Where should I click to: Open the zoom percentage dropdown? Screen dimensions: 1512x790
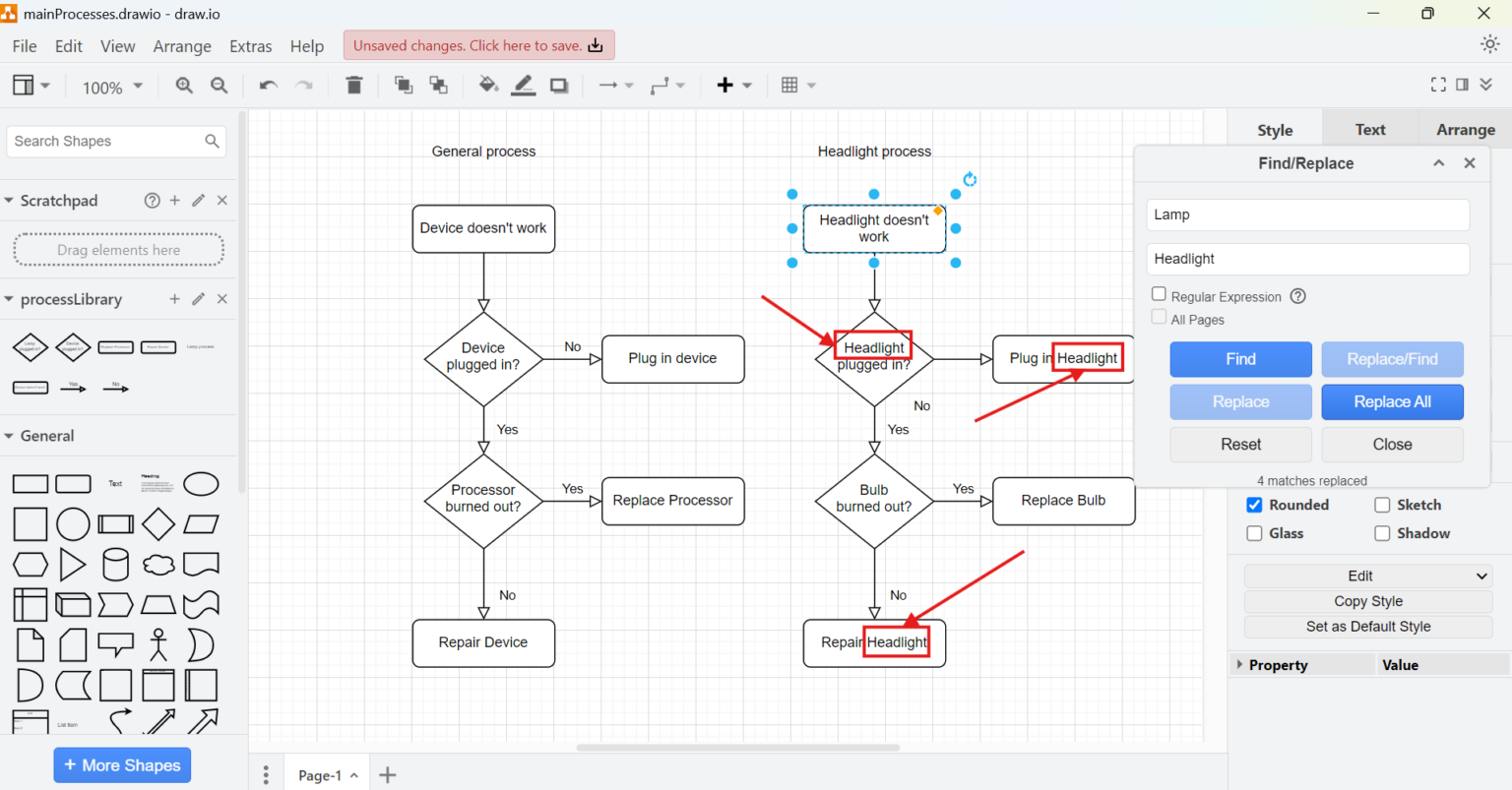pyautogui.click(x=111, y=87)
